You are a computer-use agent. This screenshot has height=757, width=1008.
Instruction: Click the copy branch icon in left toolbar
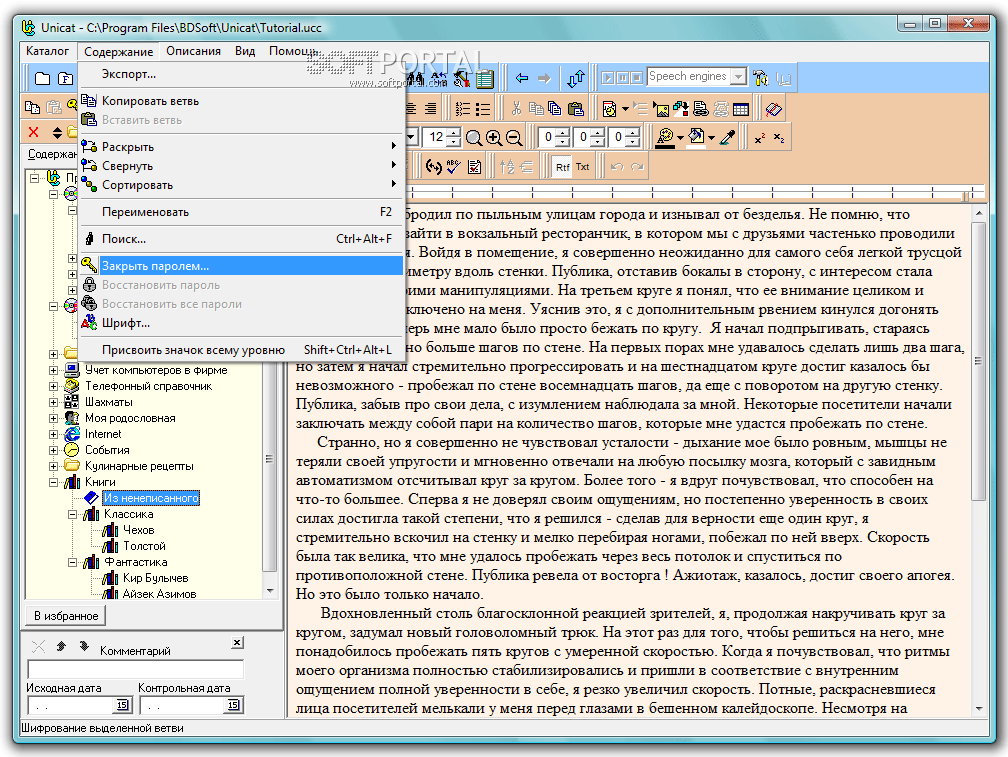tap(32, 107)
